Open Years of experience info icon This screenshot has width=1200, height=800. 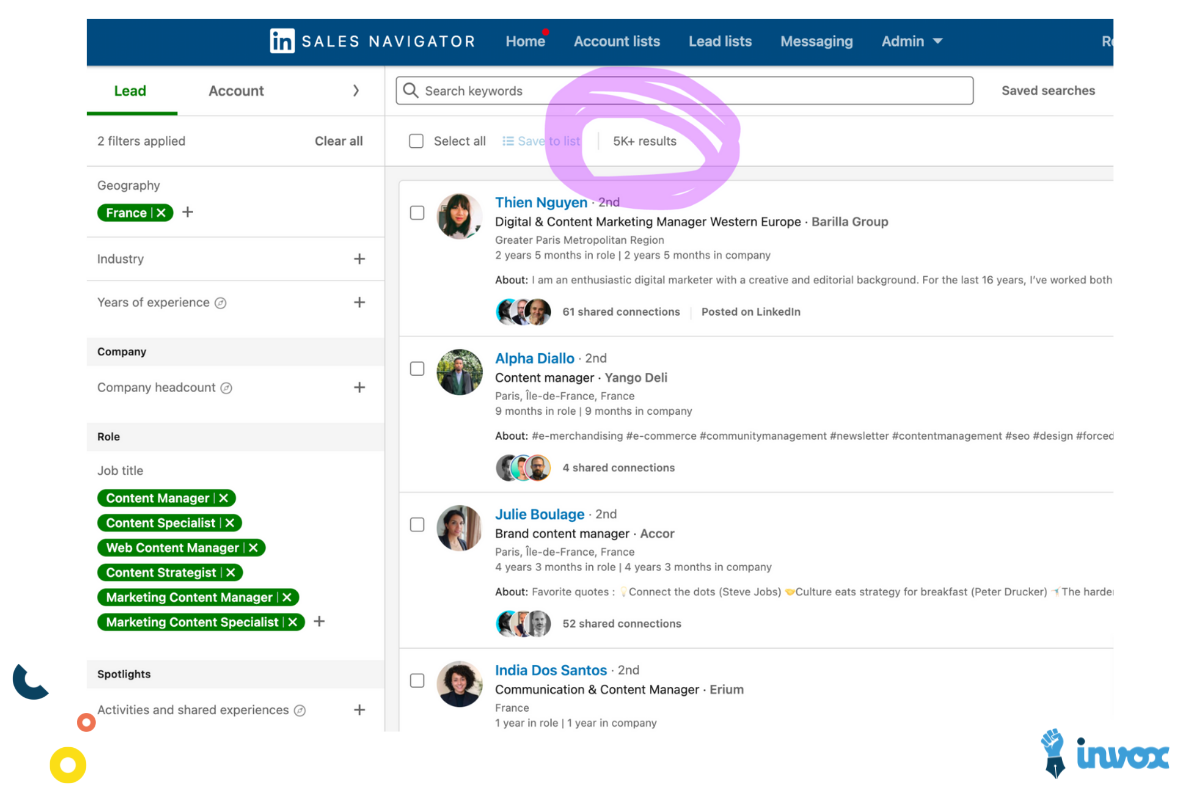221,303
